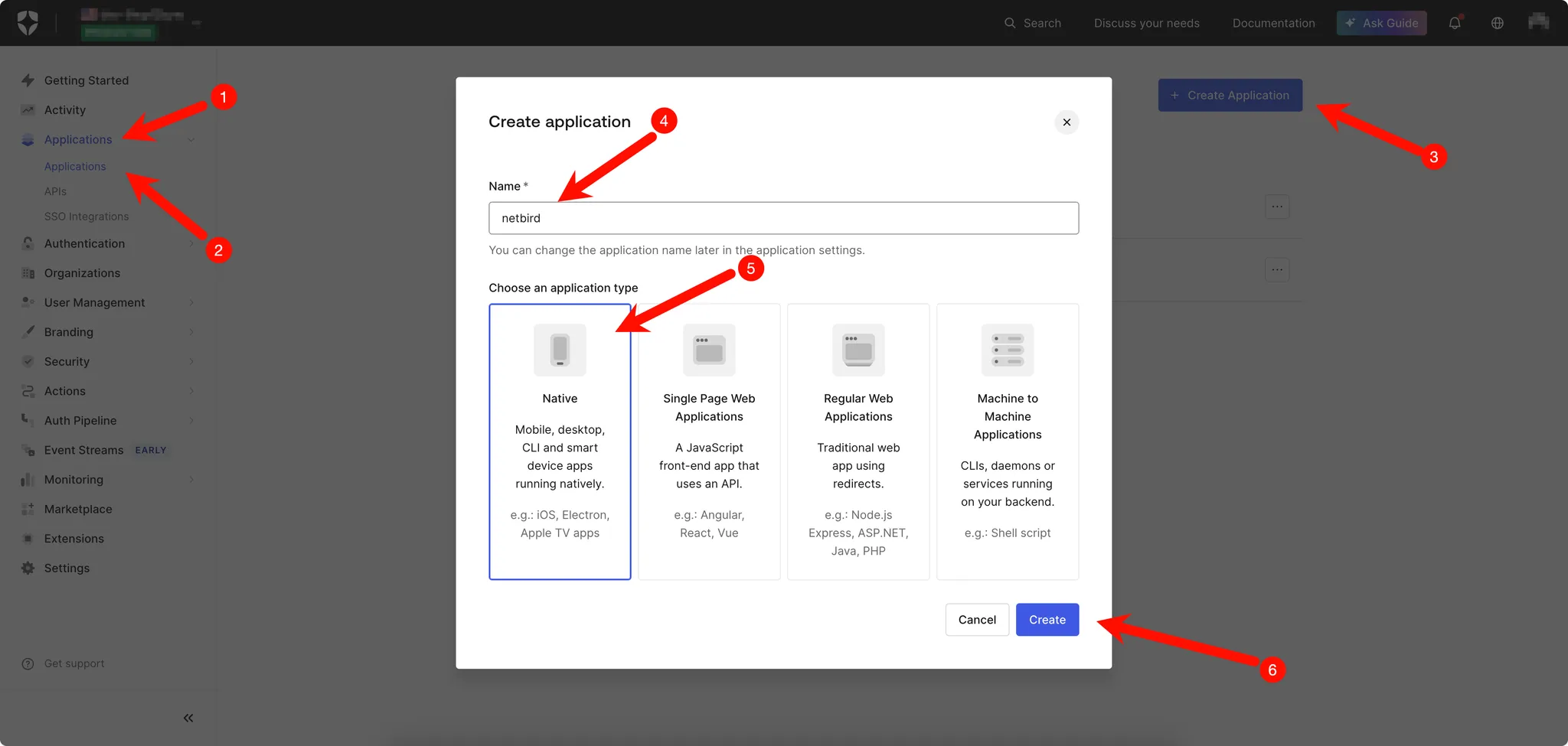Expand the Actions section chevron
Screen dimensions: 1568x746
191,391
